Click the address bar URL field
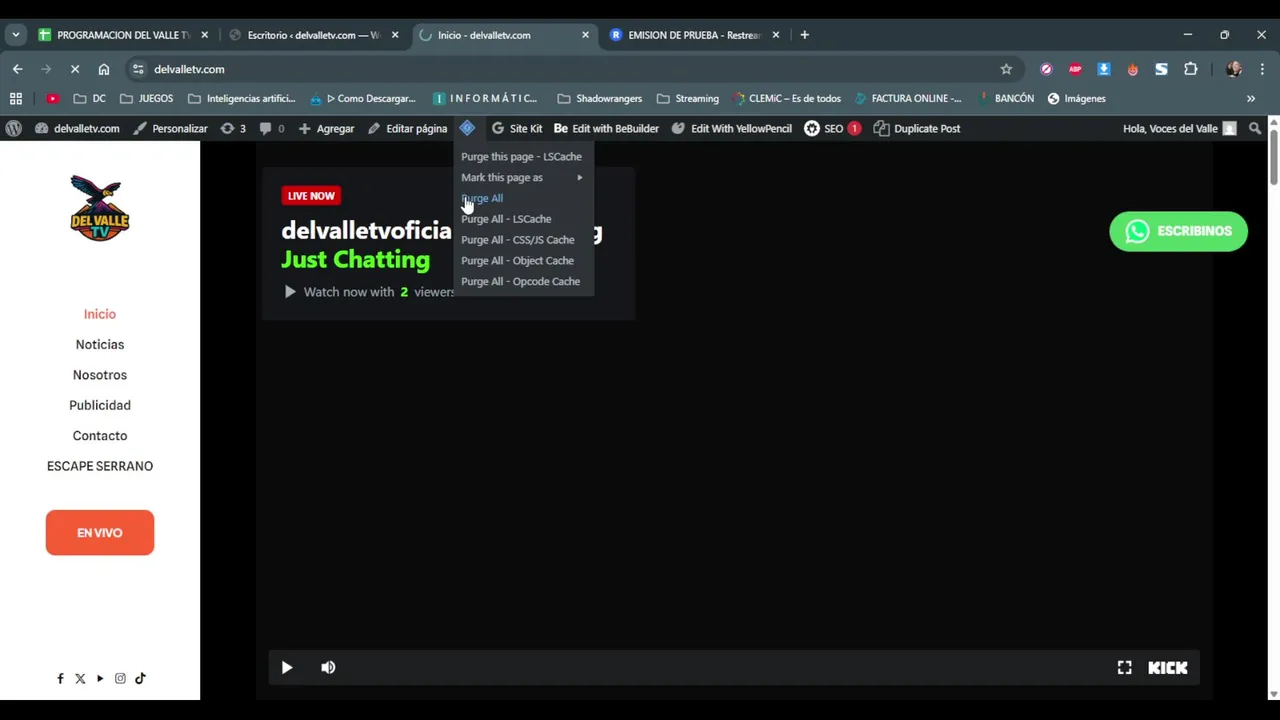 [570, 69]
